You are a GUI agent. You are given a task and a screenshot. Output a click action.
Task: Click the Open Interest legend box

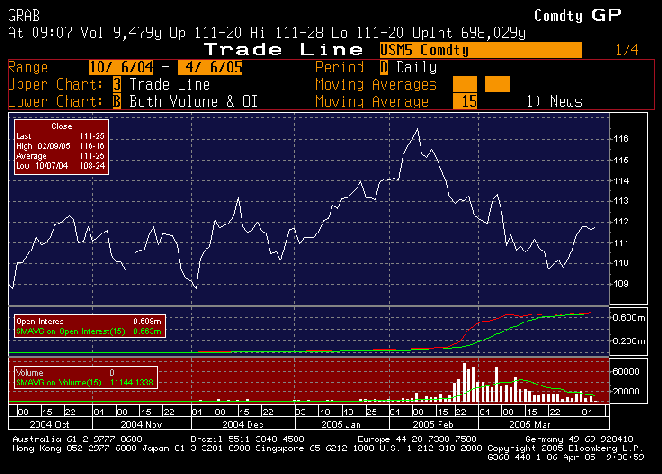88,326
